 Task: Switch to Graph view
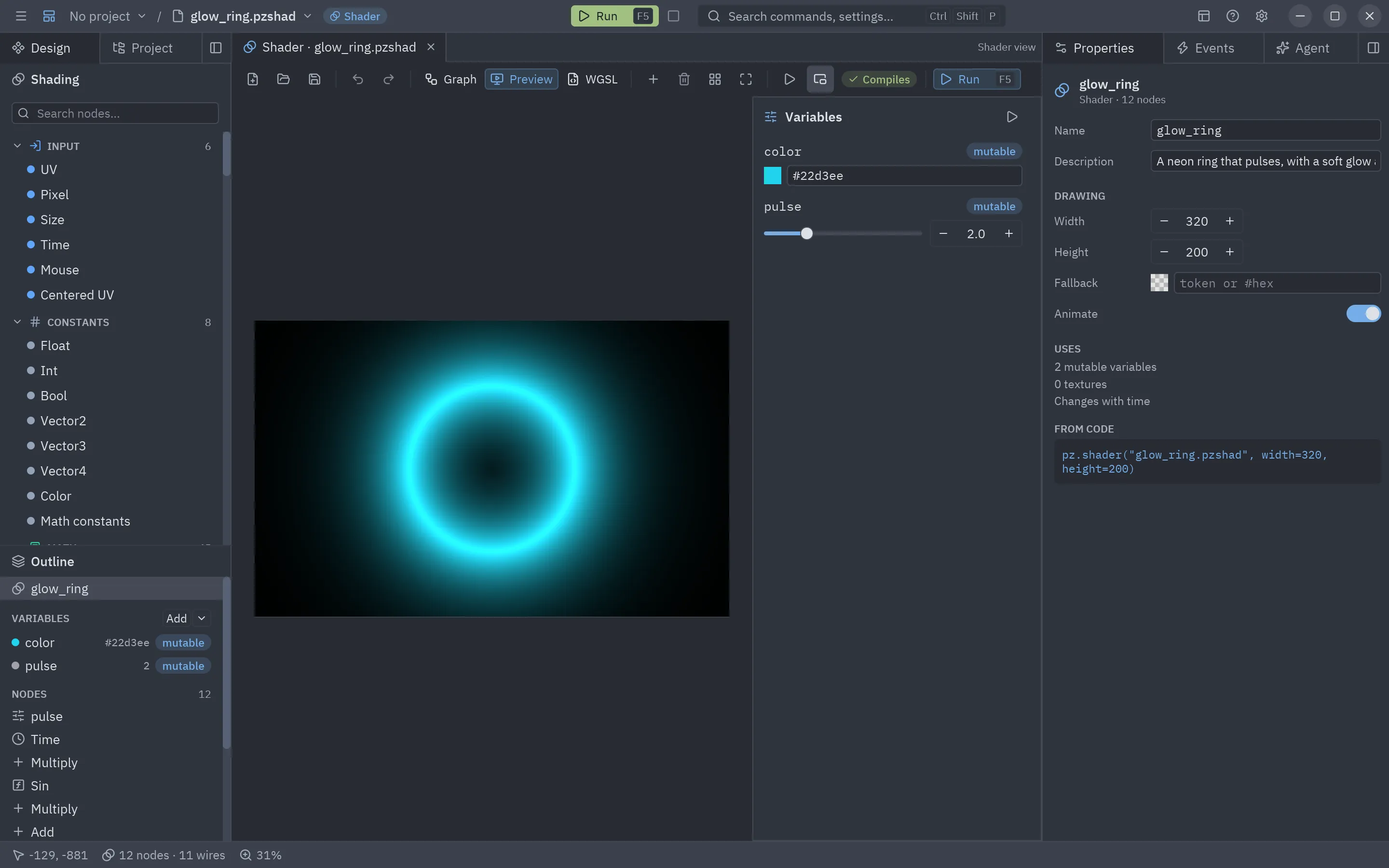point(450,79)
